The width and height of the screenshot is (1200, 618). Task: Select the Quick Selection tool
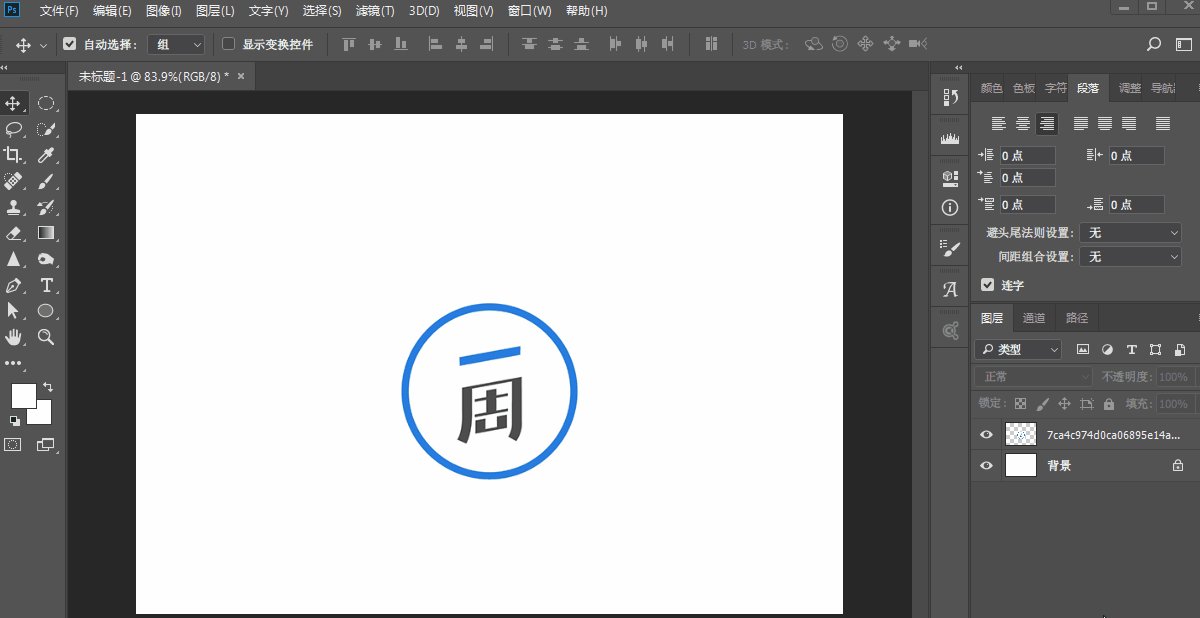coord(46,129)
